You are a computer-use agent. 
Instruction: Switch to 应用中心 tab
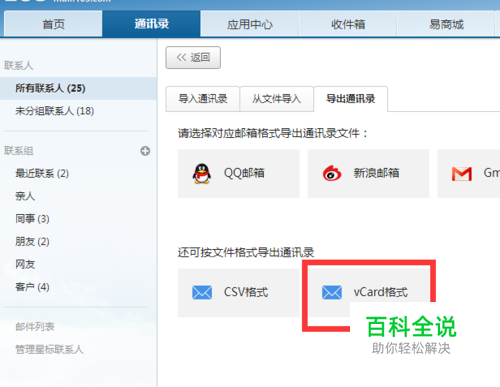point(250,24)
